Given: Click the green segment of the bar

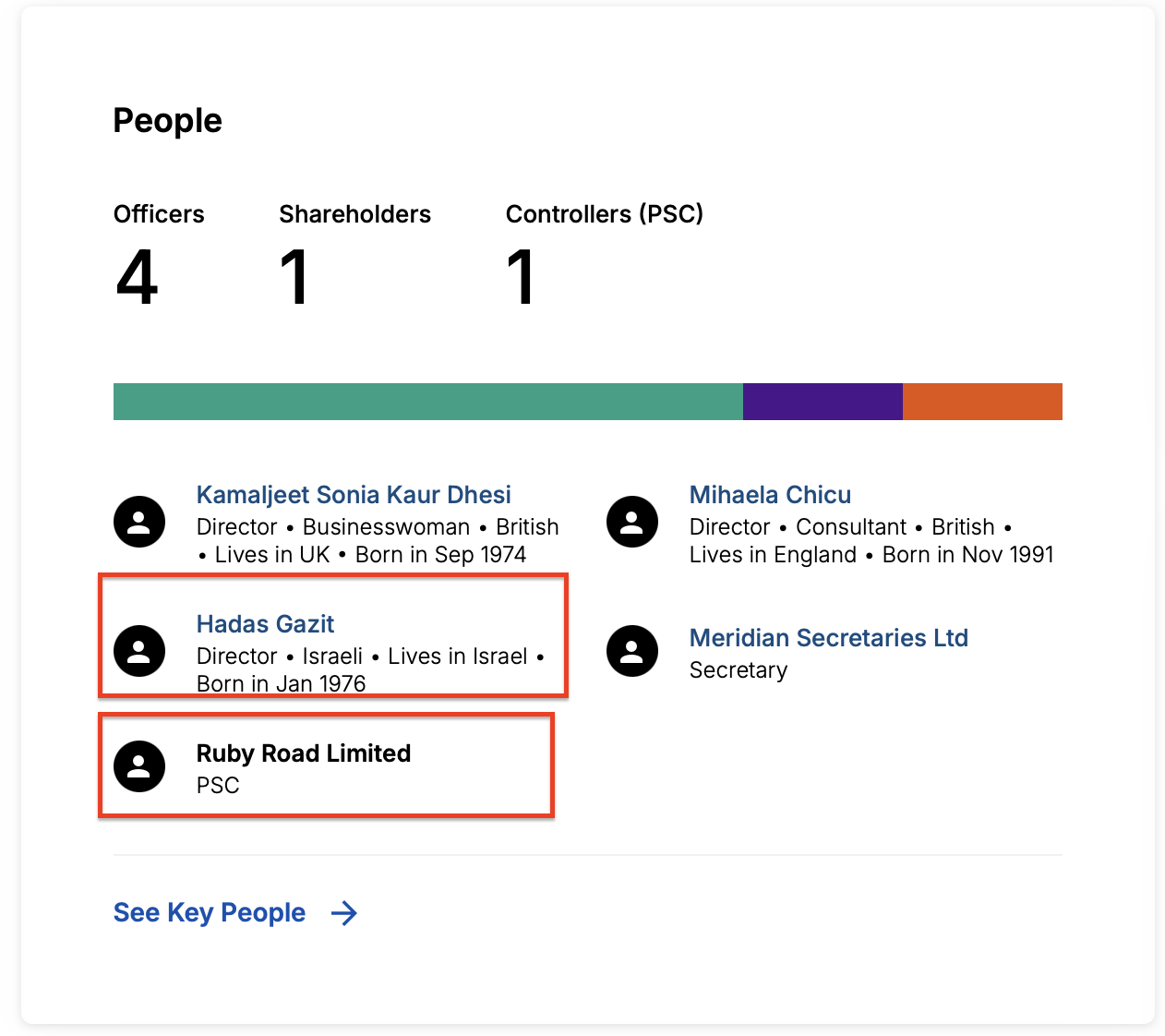Looking at the screenshot, I should tap(427, 402).
